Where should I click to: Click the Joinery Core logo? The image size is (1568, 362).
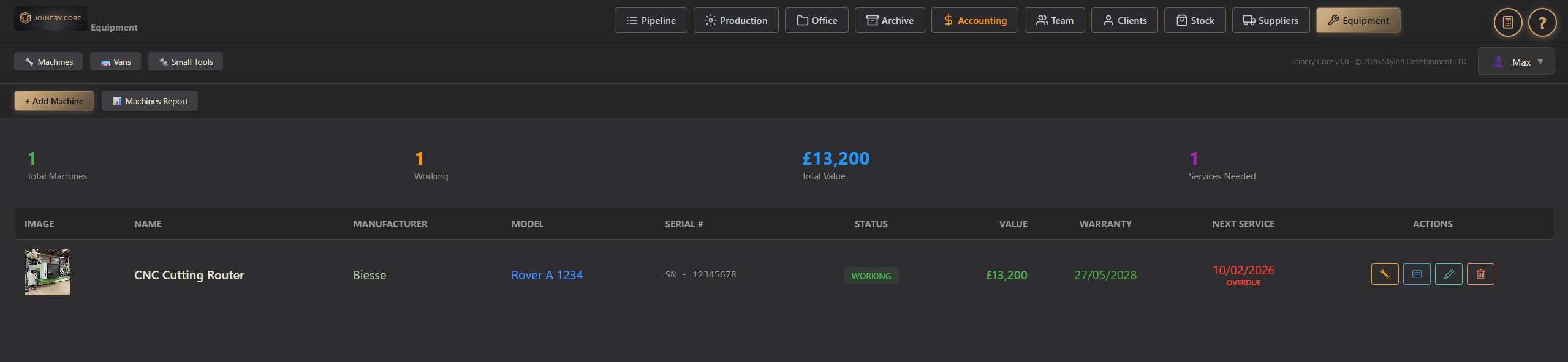(x=51, y=18)
